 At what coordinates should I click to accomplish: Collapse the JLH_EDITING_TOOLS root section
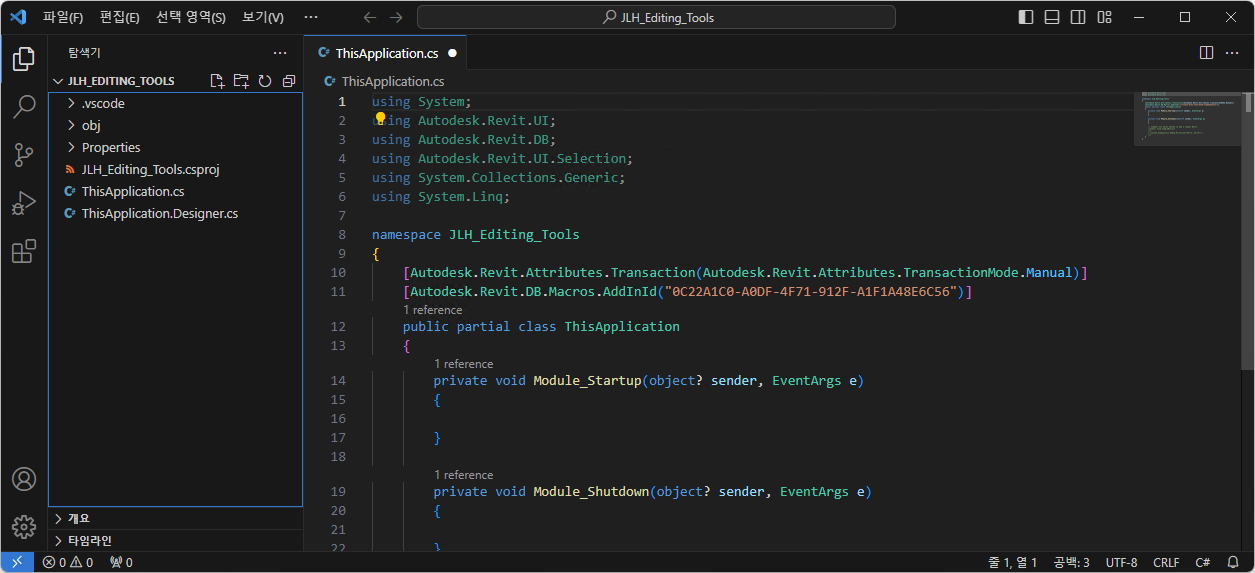coord(120,81)
